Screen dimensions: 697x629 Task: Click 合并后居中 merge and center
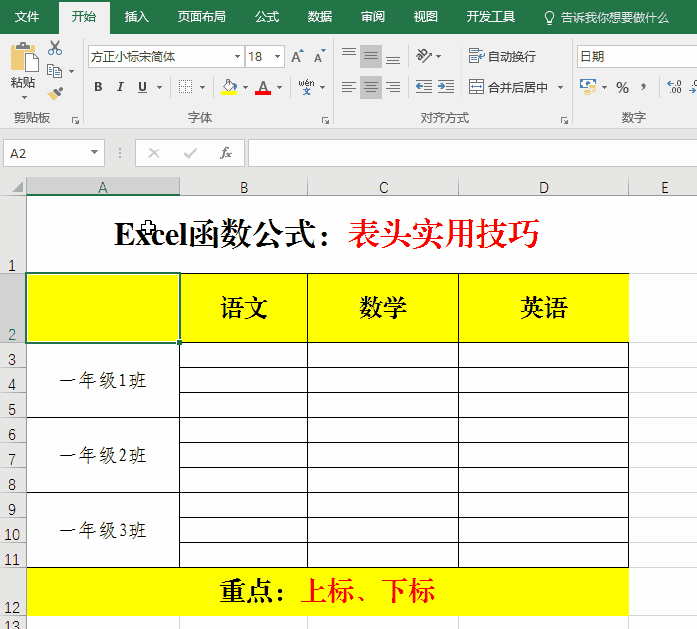tap(509, 87)
